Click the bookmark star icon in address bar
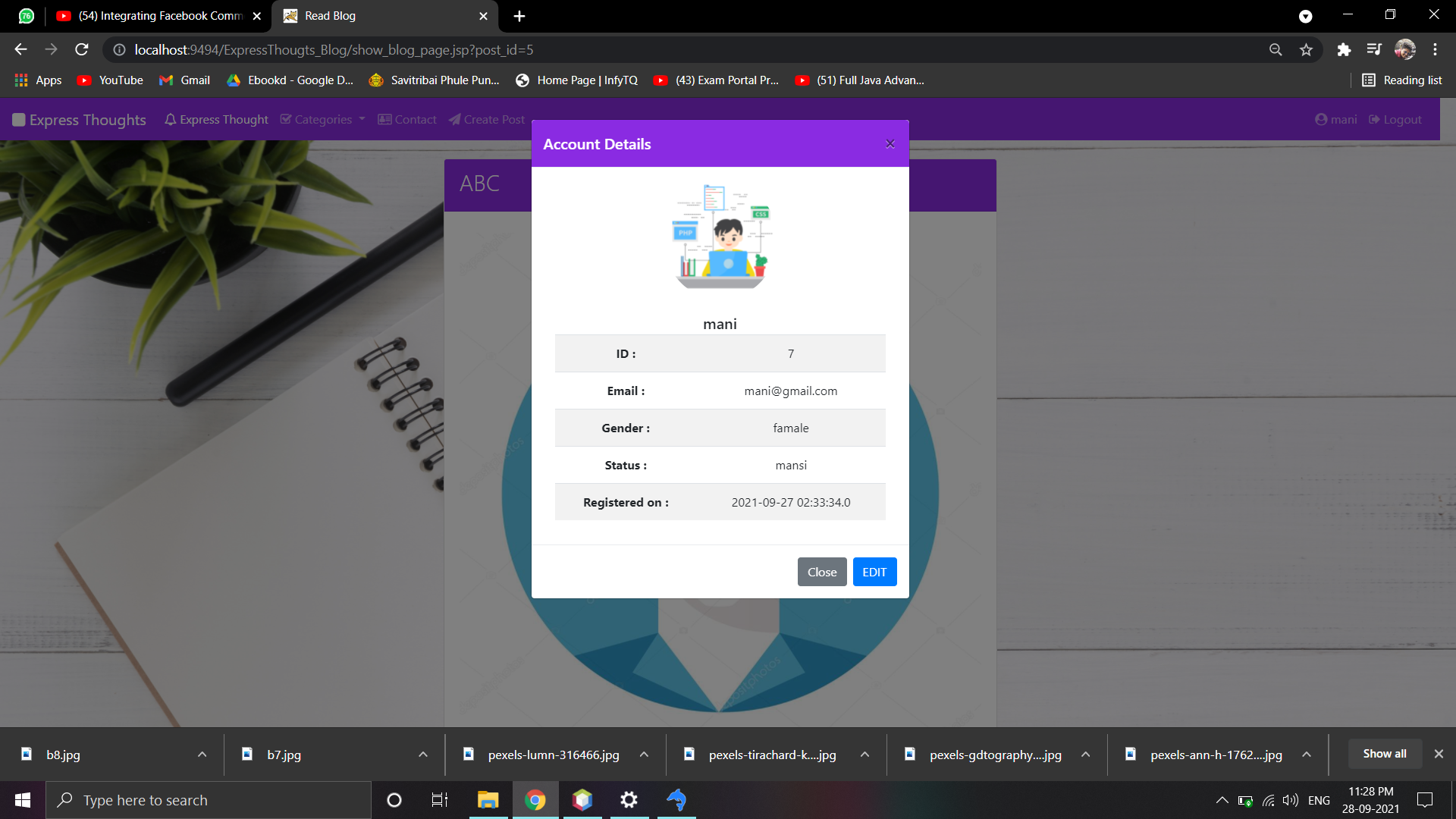The width and height of the screenshot is (1456, 819). point(1306,50)
